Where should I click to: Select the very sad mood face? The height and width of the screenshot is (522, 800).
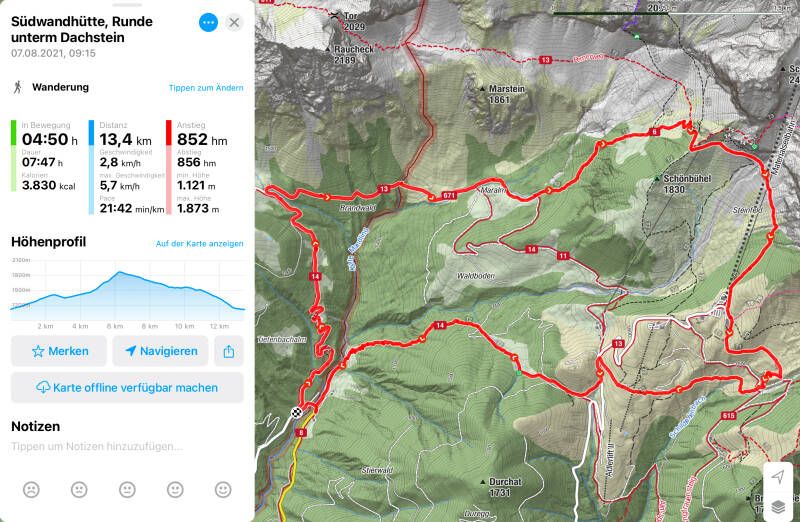point(31,489)
